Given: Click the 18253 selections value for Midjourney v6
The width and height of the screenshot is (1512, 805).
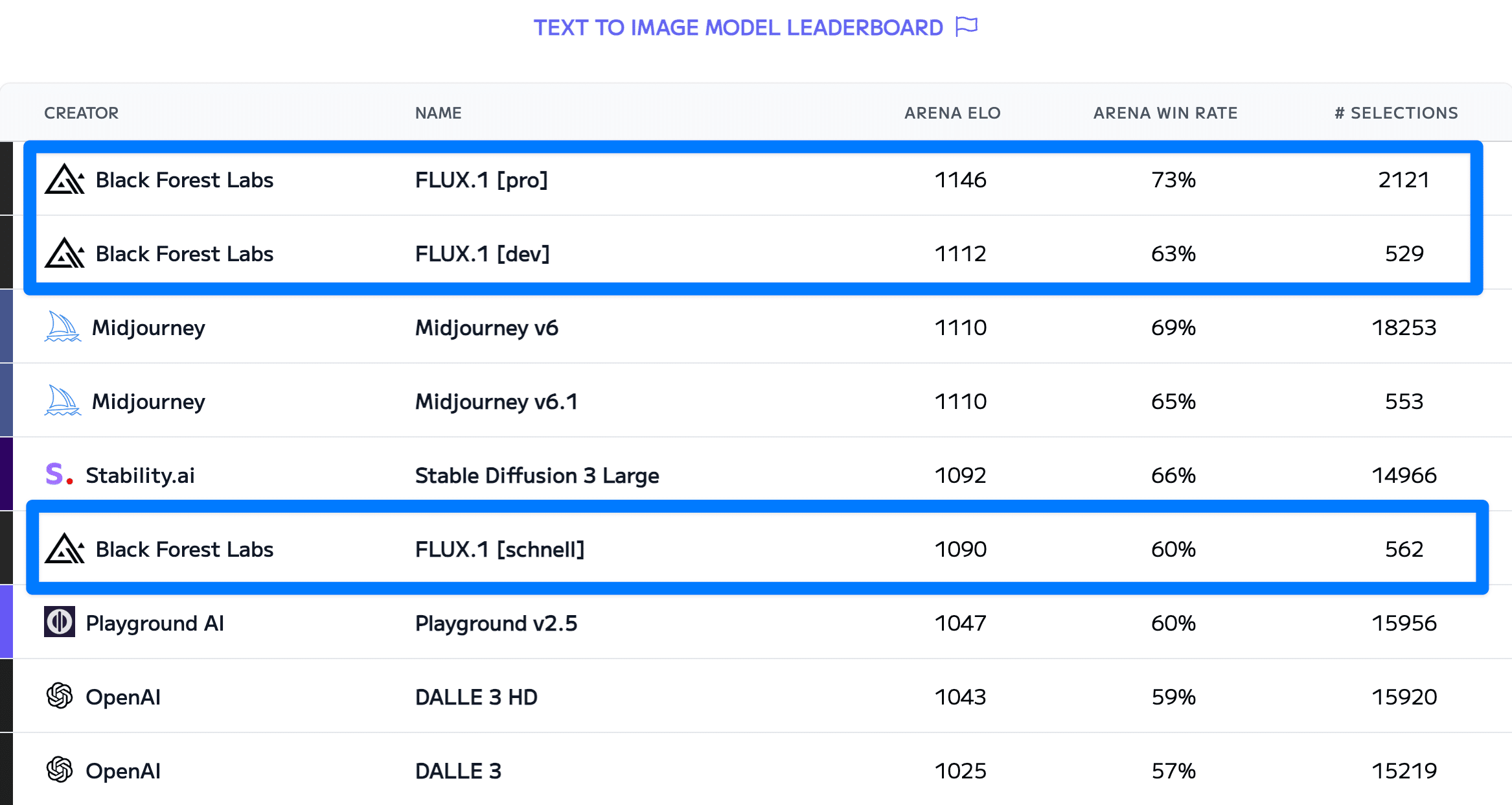Looking at the screenshot, I should (x=1404, y=327).
